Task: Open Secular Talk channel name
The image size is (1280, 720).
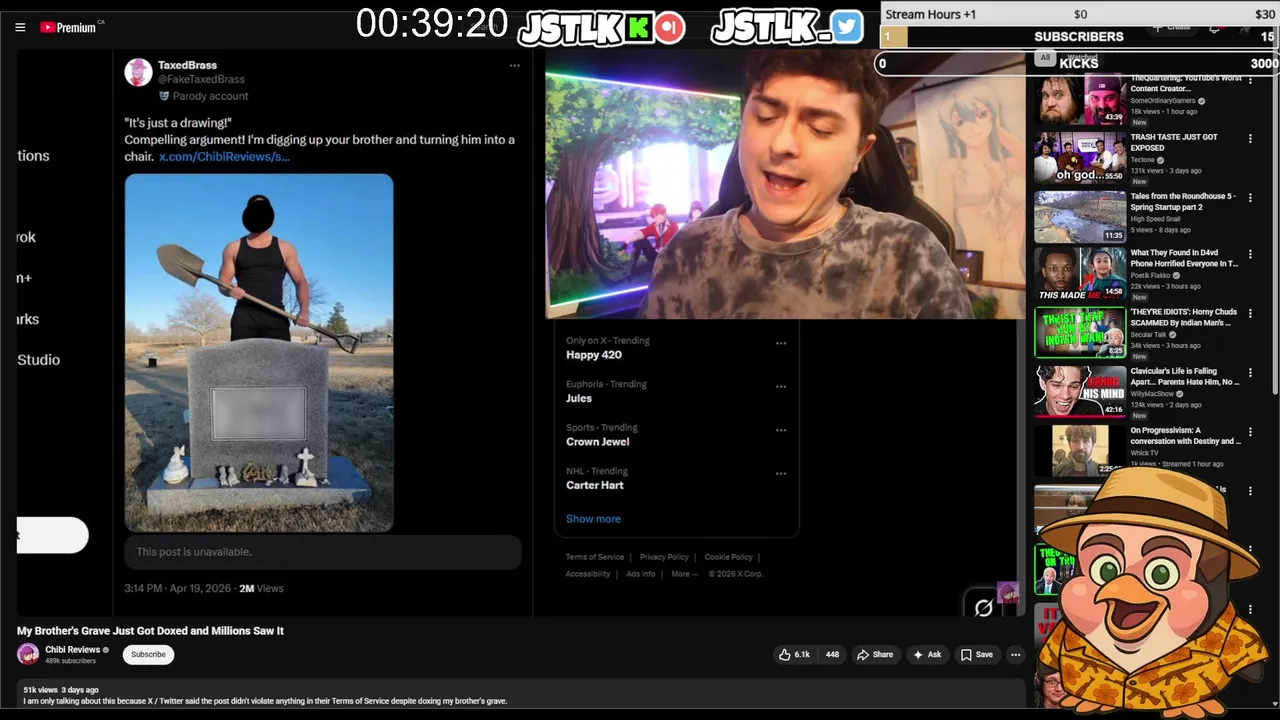Action: coord(1148,335)
